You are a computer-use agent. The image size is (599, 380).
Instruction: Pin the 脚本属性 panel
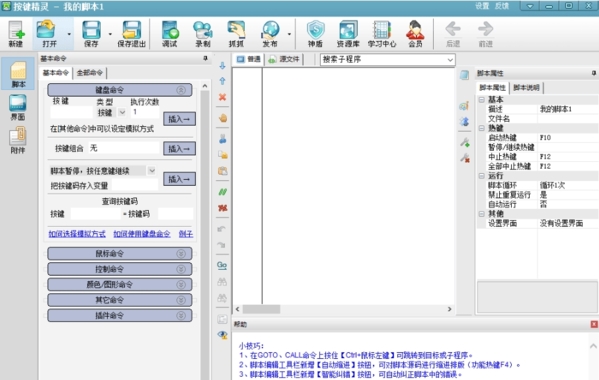point(594,73)
